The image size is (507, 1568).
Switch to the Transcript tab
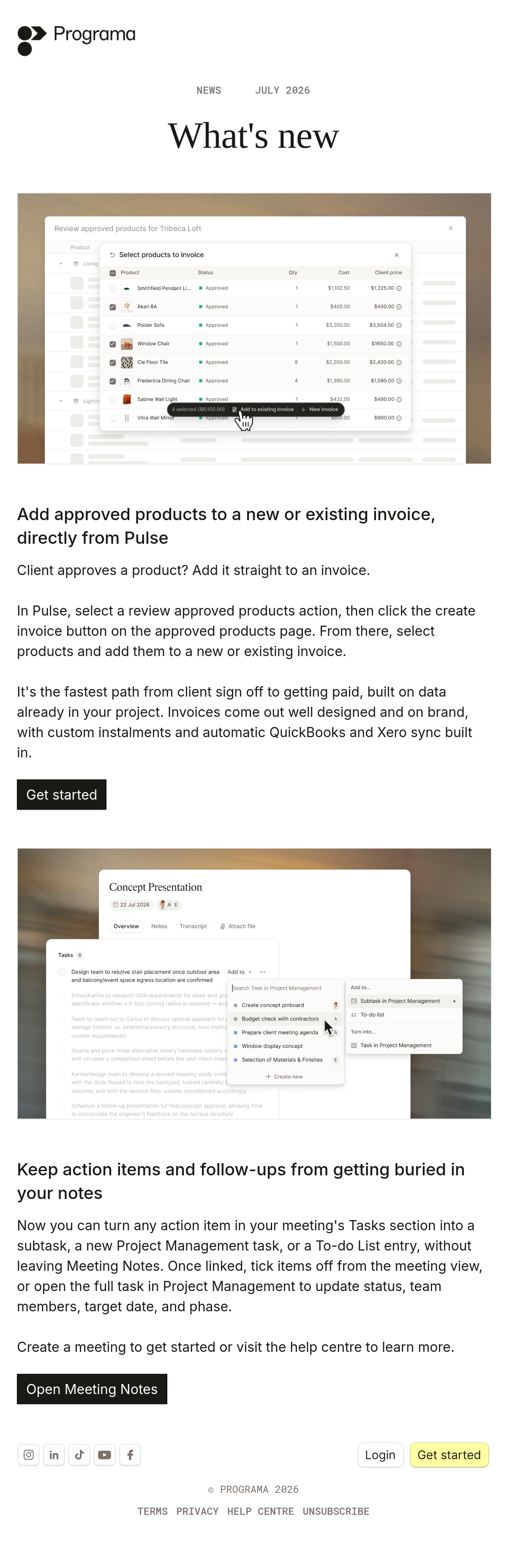(x=193, y=926)
